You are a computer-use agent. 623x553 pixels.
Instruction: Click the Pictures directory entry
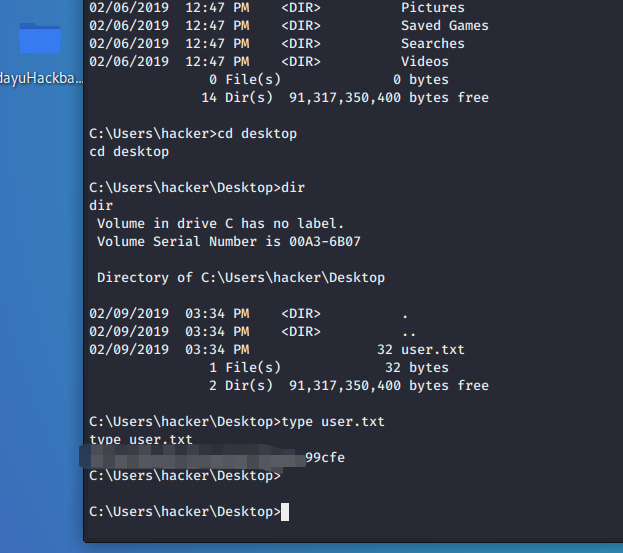(x=432, y=8)
